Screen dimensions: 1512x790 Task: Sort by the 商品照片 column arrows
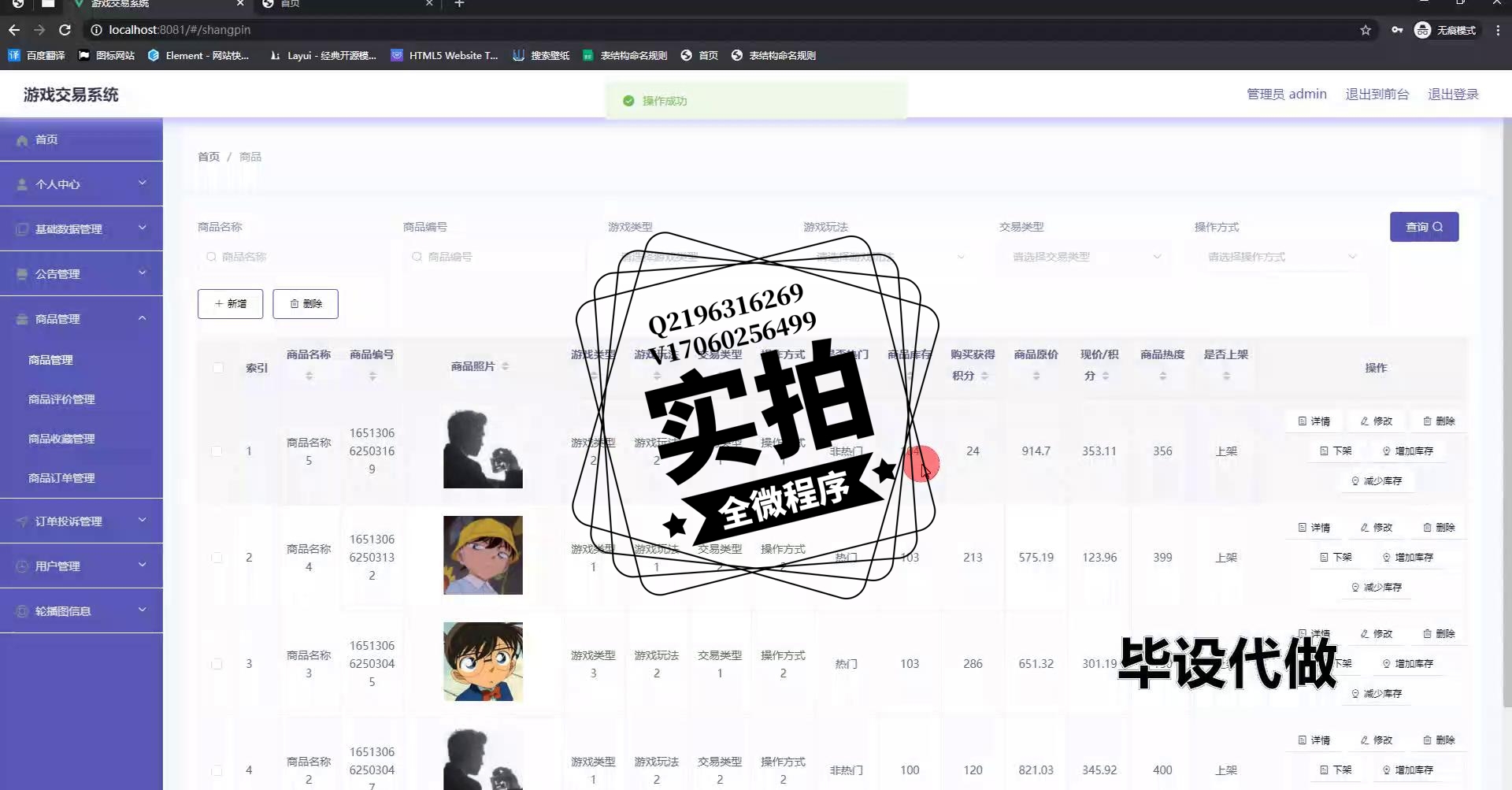(x=506, y=366)
